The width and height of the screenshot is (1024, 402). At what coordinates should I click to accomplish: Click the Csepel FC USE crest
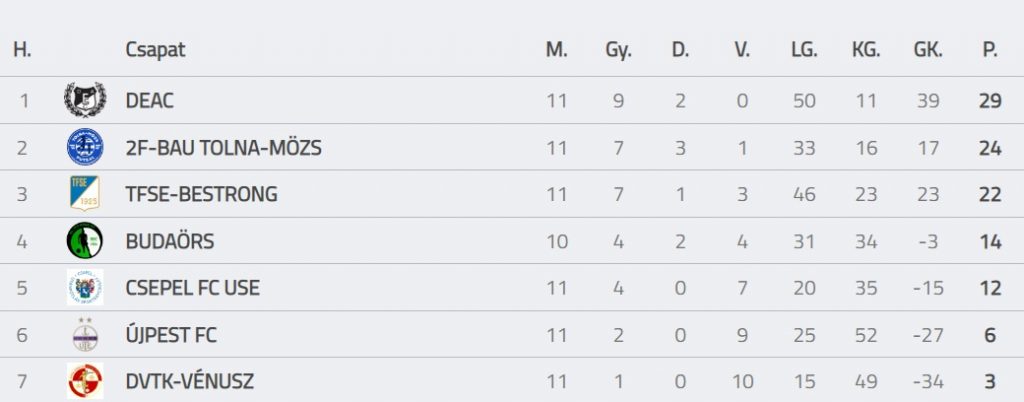[85, 287]
